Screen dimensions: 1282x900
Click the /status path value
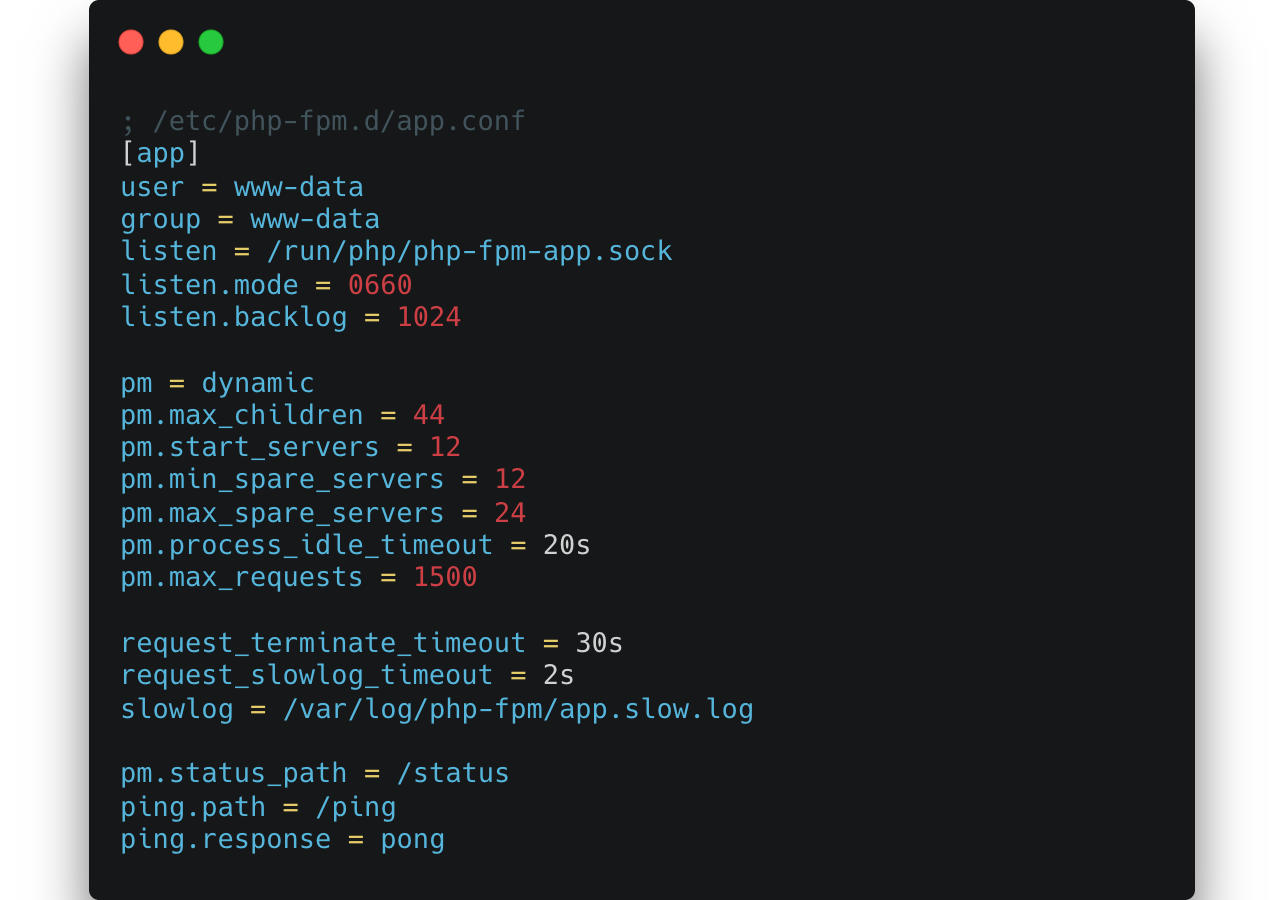coord(453,774)
